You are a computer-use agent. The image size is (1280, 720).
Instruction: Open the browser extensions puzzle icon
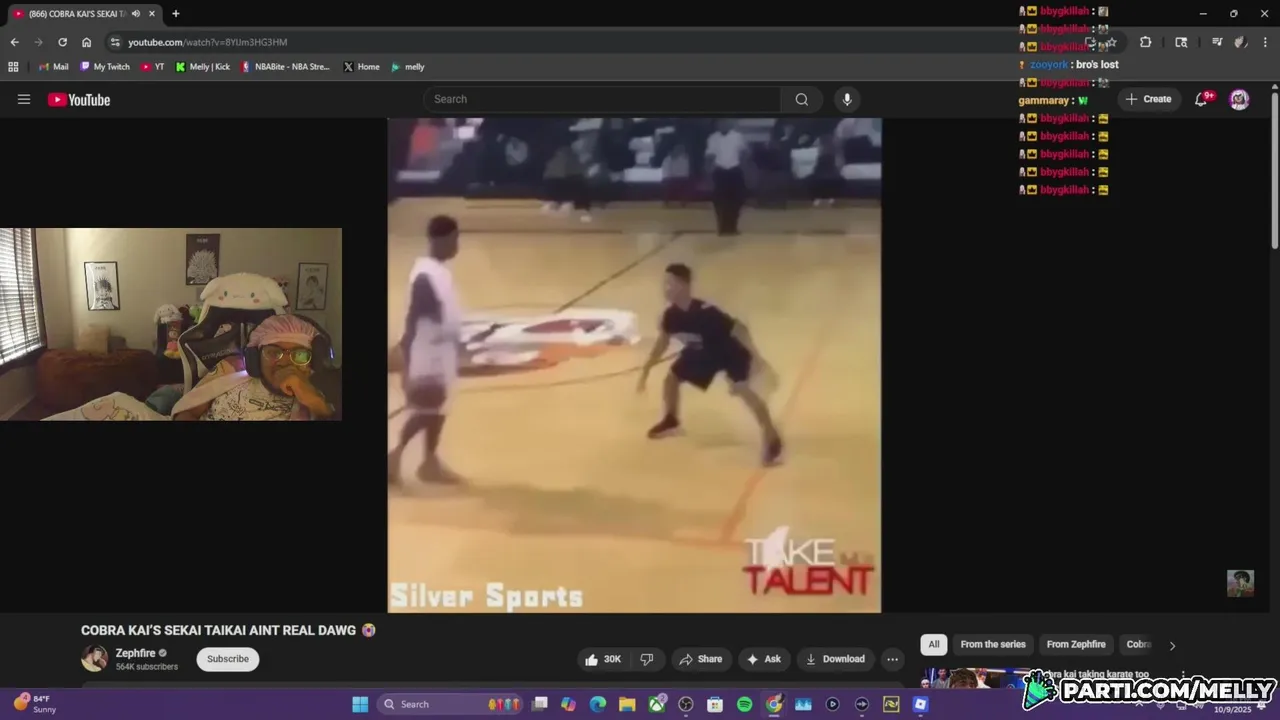click(1146, 42)
